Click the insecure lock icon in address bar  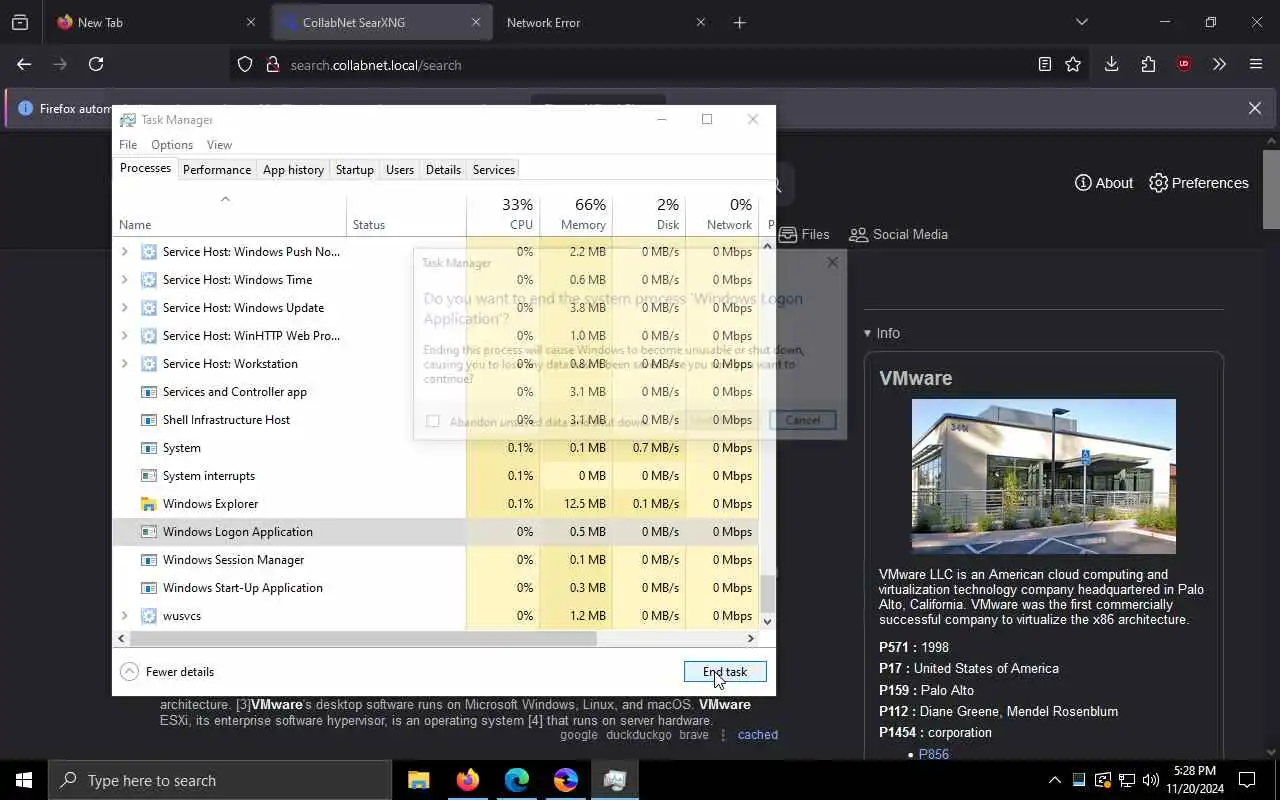pyautogui.click(x=272, y=65)
